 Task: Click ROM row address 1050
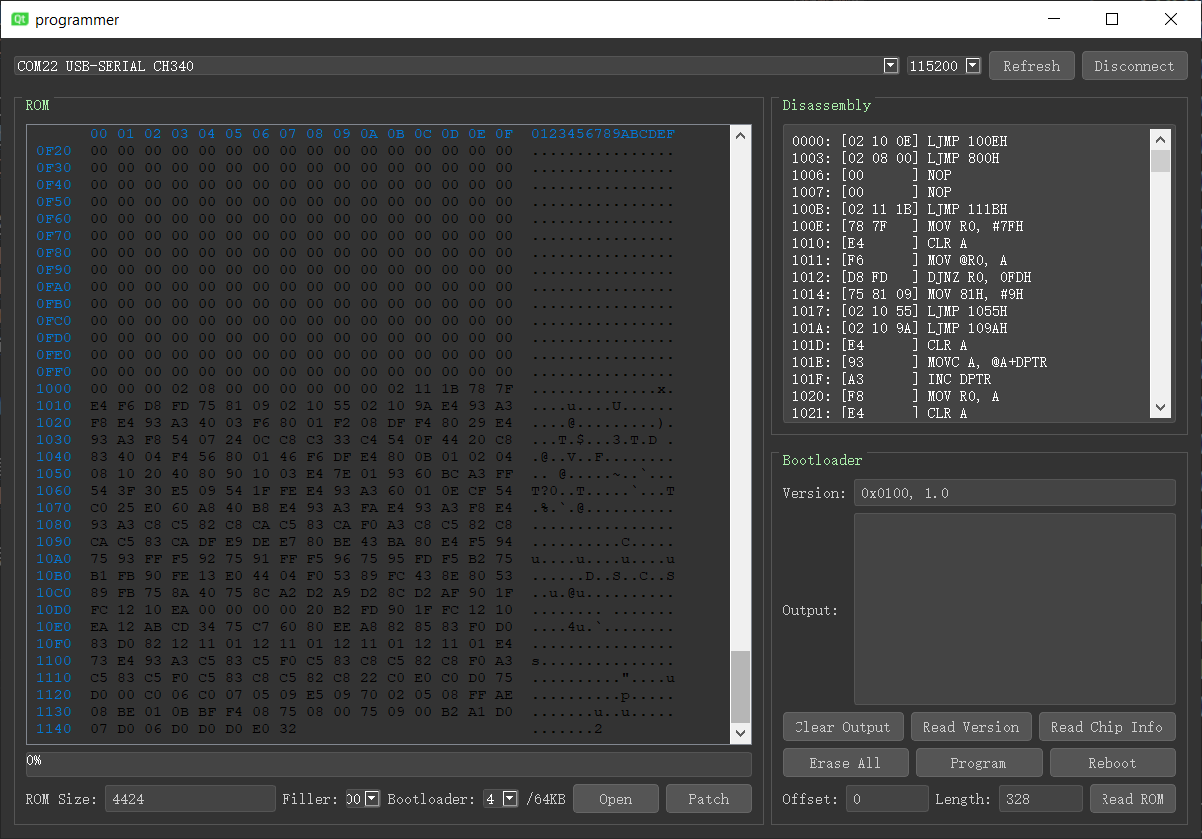click(54, 473)
